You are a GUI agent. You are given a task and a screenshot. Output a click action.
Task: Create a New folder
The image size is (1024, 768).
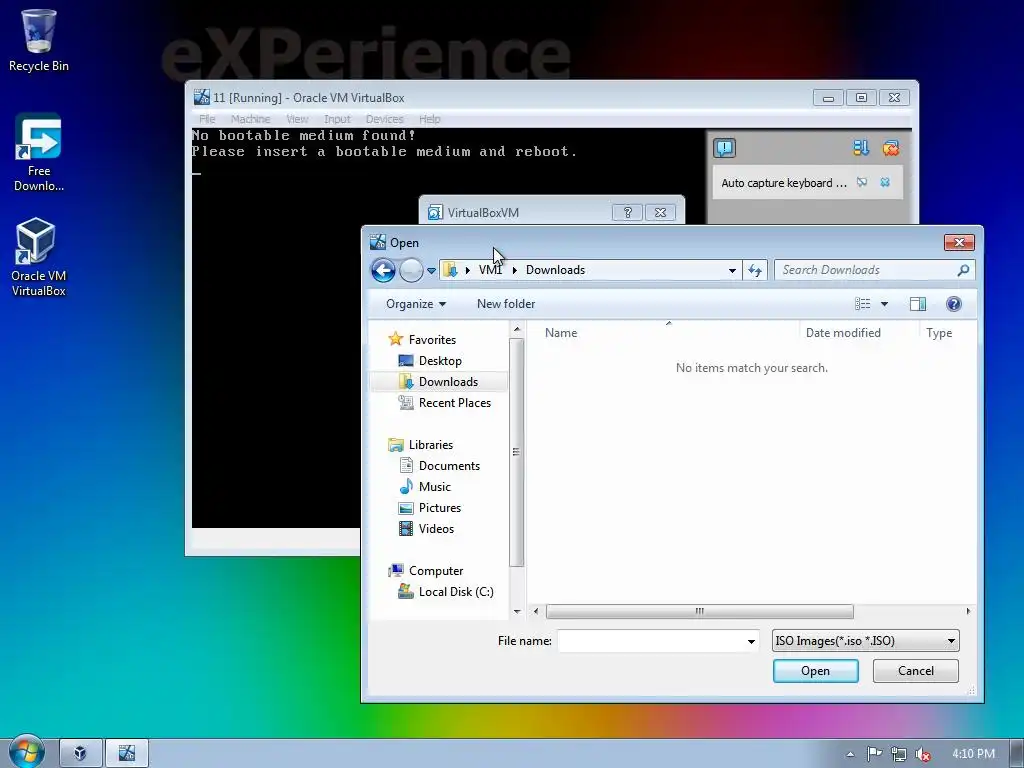pyautogui.click(x=505, y=304)
